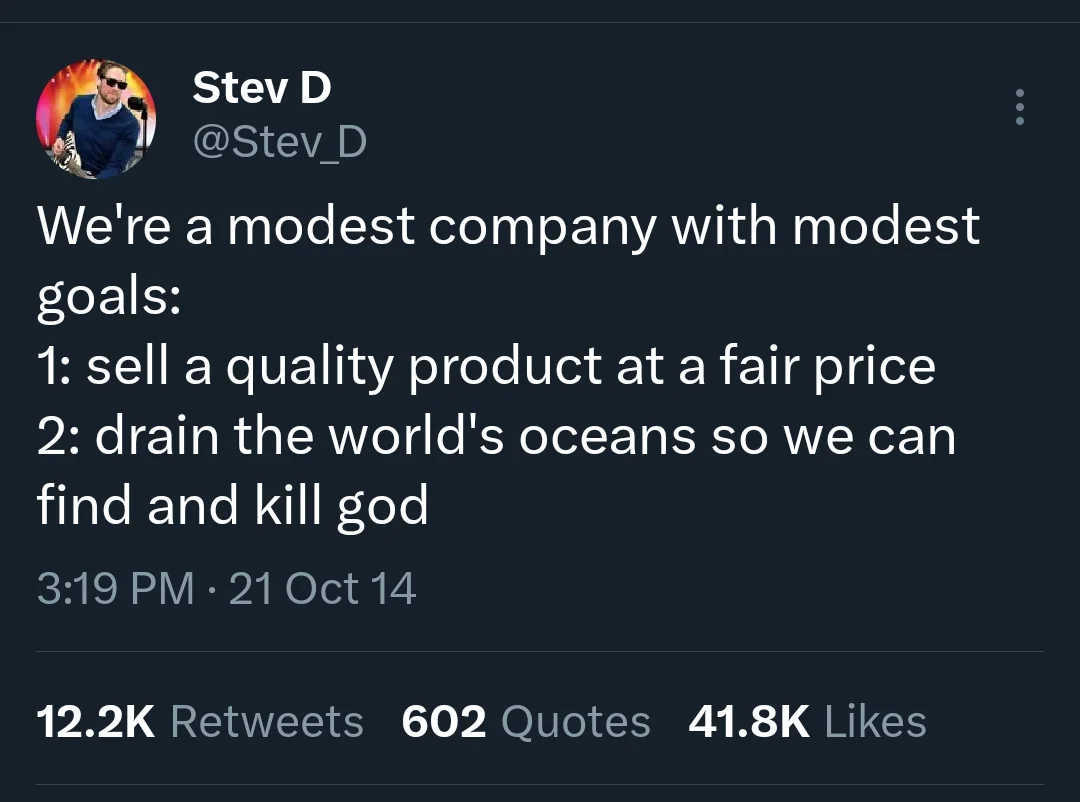Click the word "Likes"

point(876,722)
